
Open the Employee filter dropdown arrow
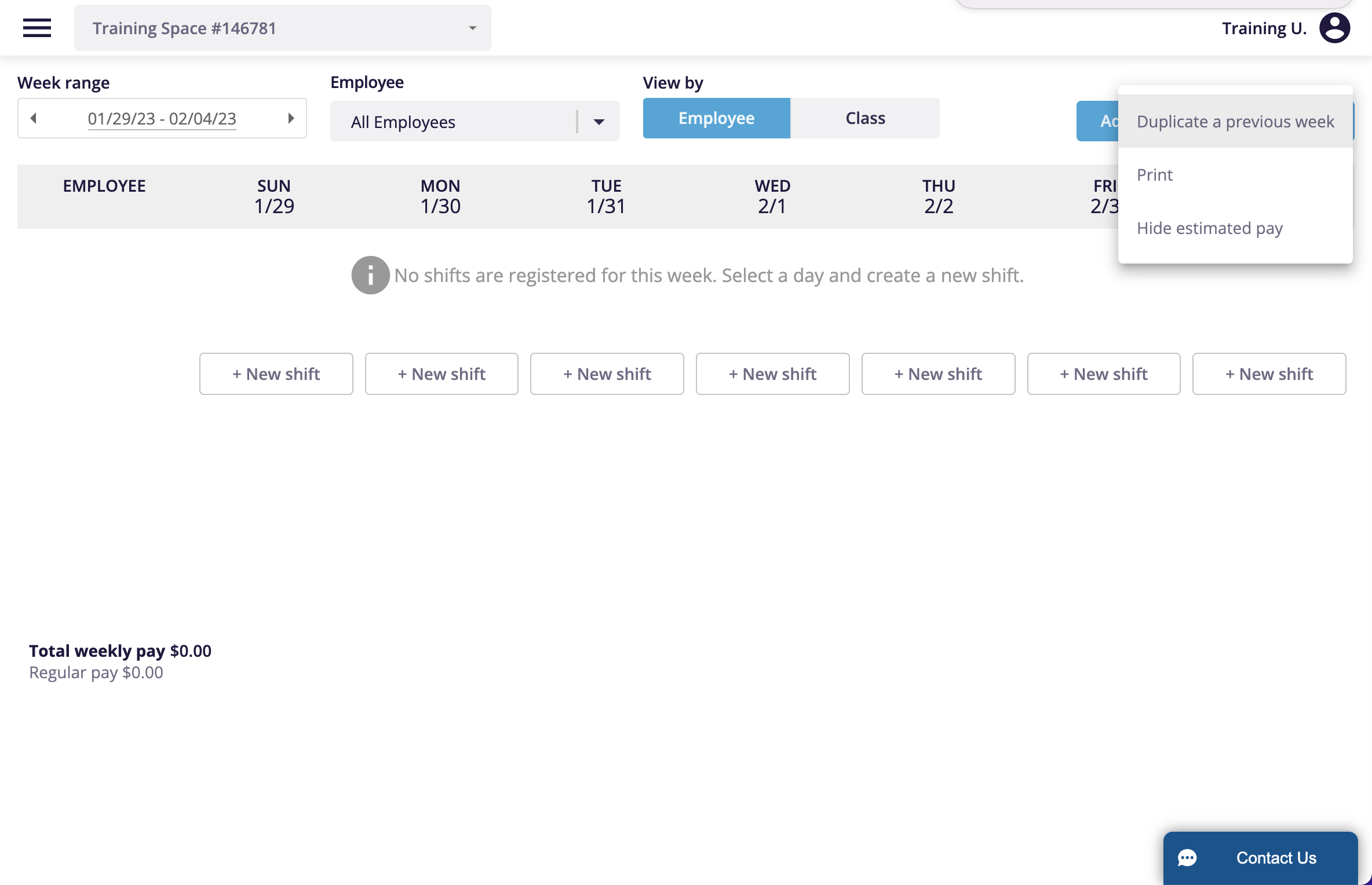coord(599,121)
